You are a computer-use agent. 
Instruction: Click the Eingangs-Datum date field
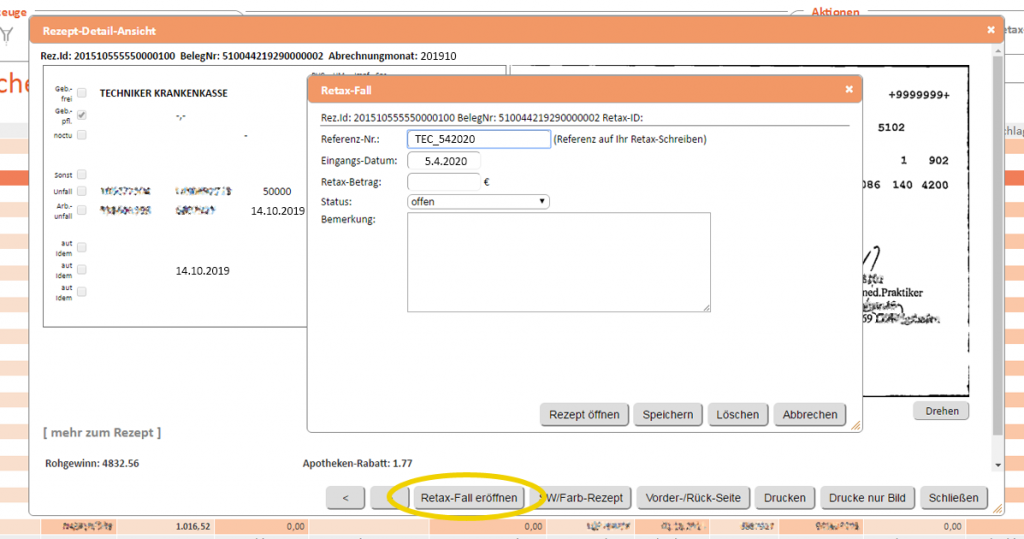click(x=444, y=161)
